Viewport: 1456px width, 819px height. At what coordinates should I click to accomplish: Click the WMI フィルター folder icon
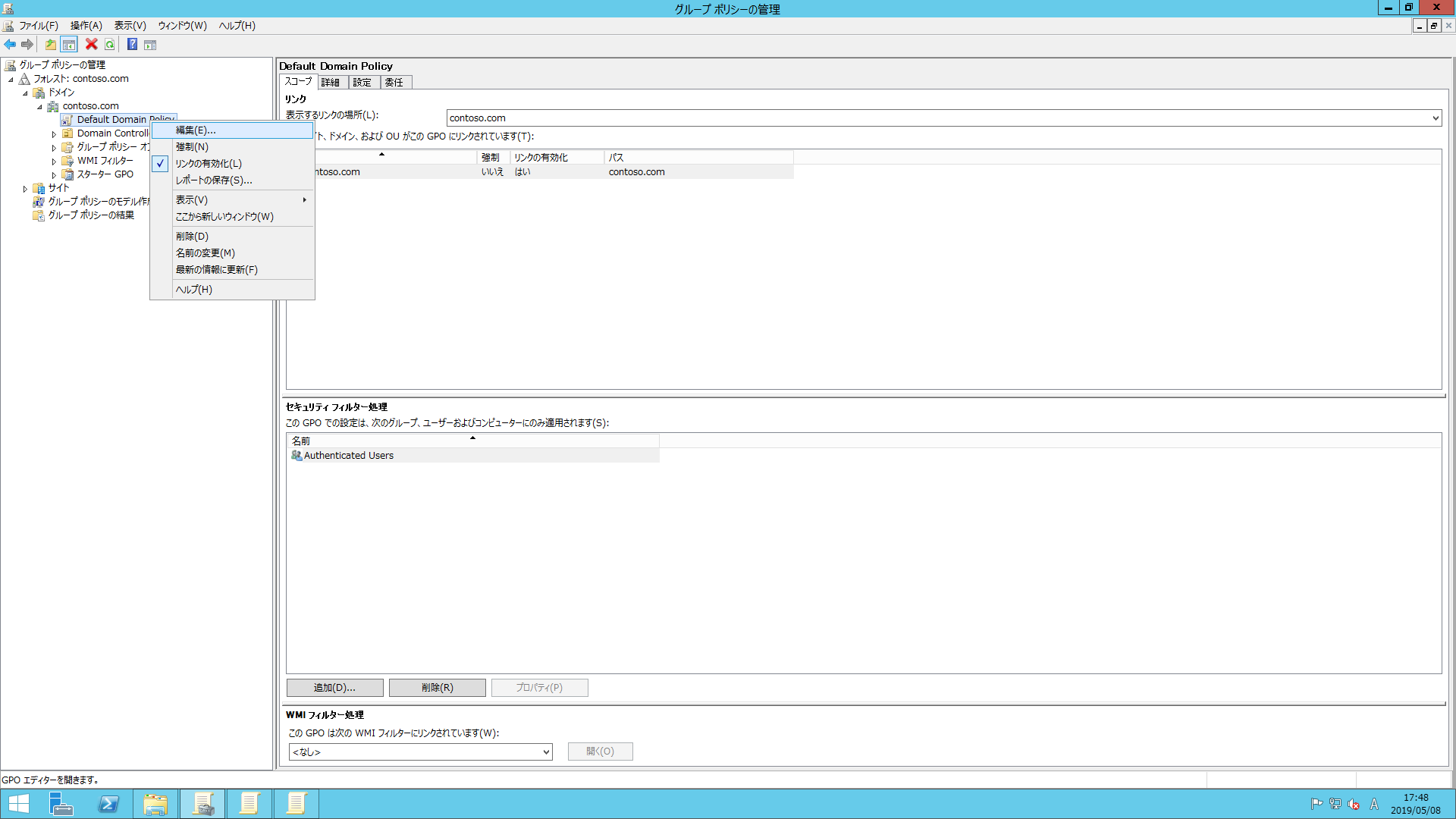point(67,161)
